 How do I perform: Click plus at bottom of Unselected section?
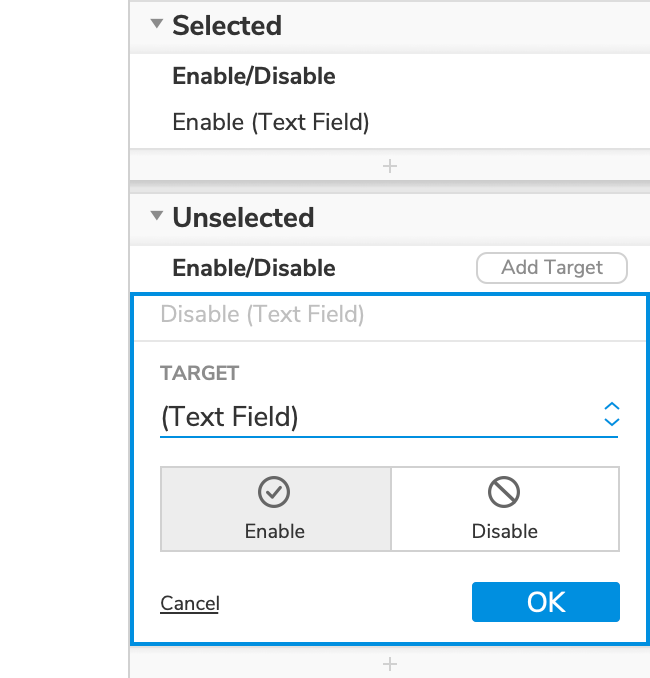tap(390, 664)
